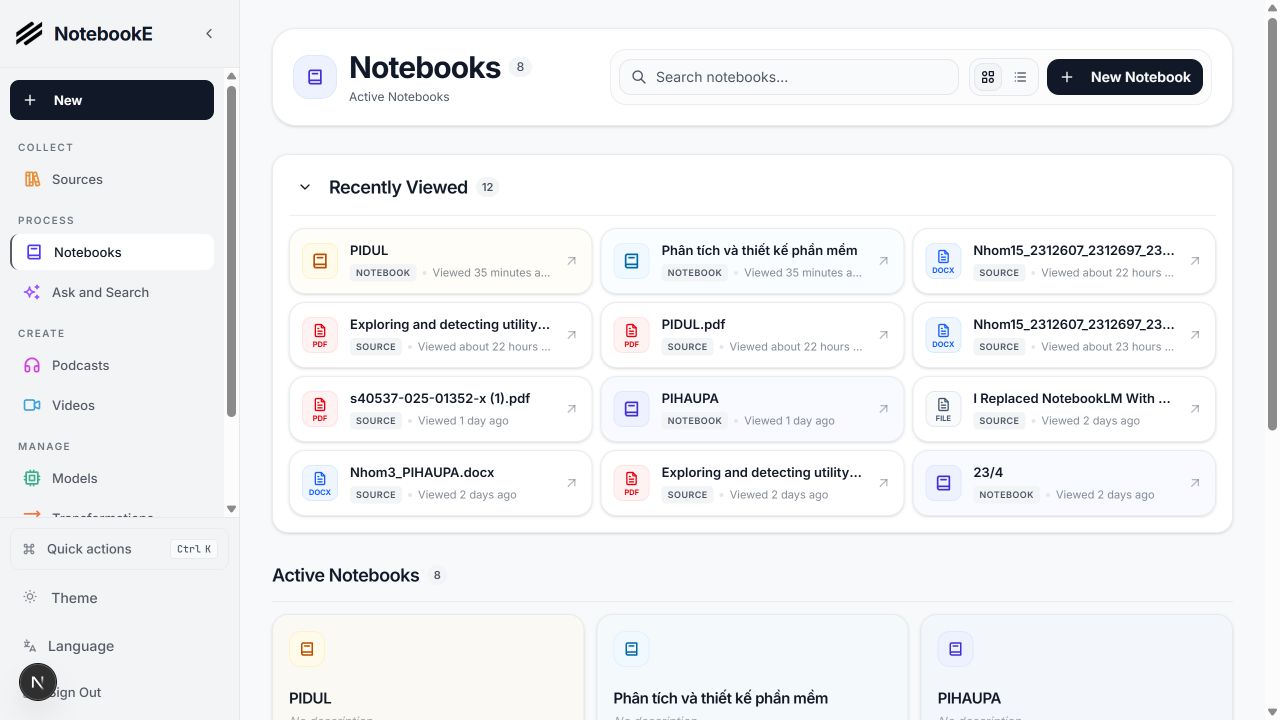
Task: Open arrow for I Replaced NotebookLM file
Action: pos(1195,409)
